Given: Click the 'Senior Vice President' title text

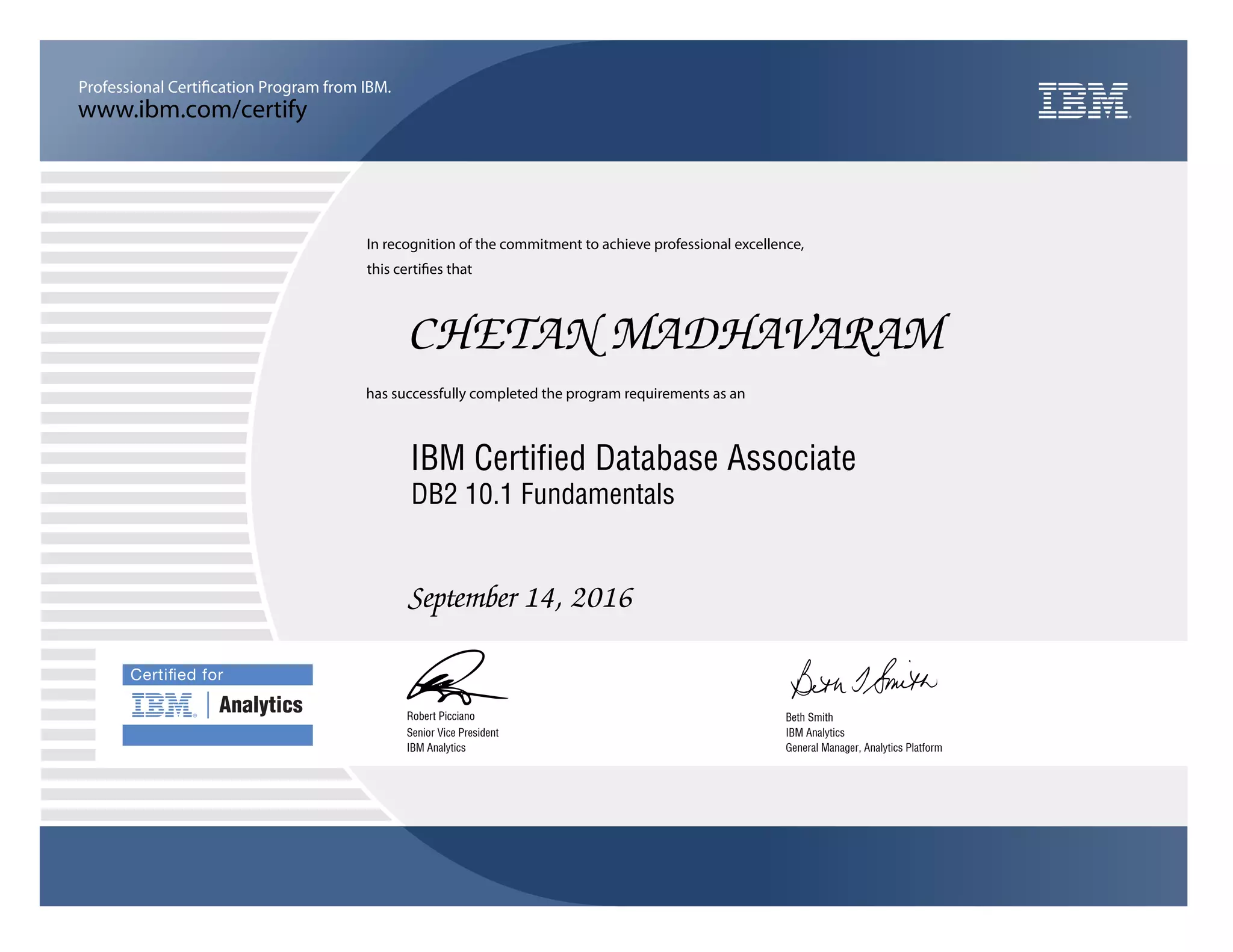Looking at the screenshot, I should click(x=453, y=732).
